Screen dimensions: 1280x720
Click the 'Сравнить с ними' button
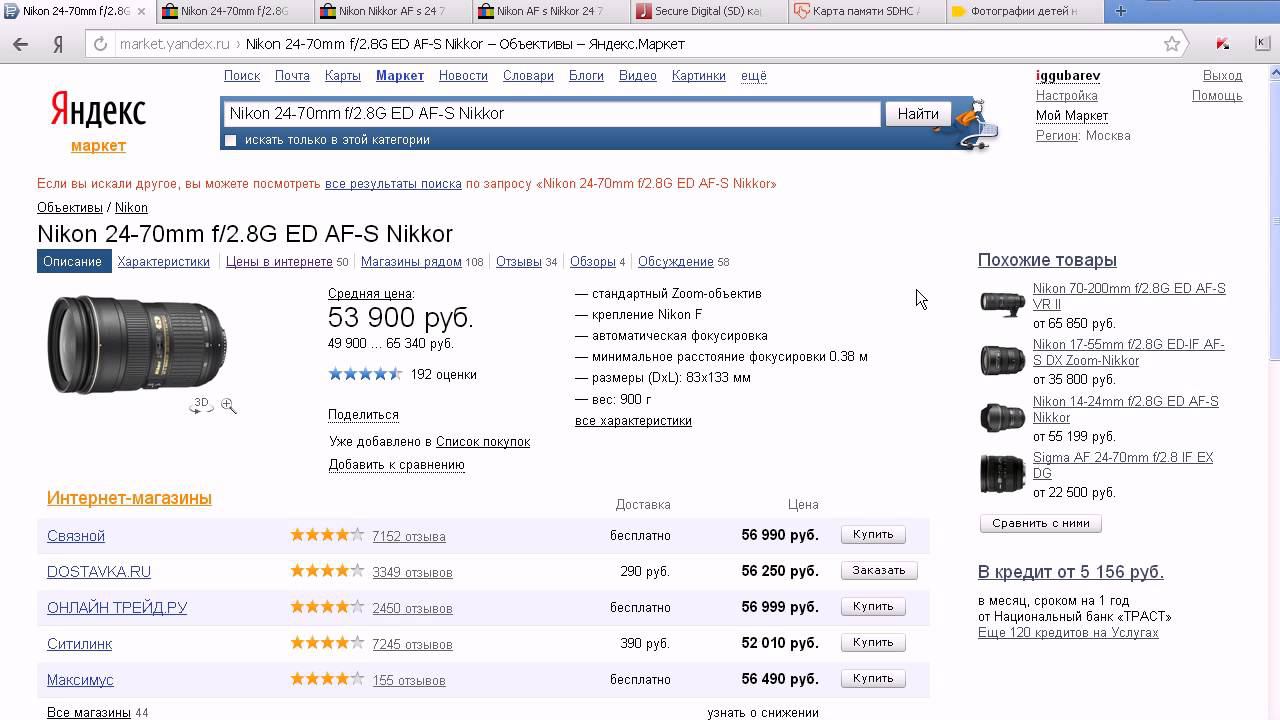coord(1041,523)
